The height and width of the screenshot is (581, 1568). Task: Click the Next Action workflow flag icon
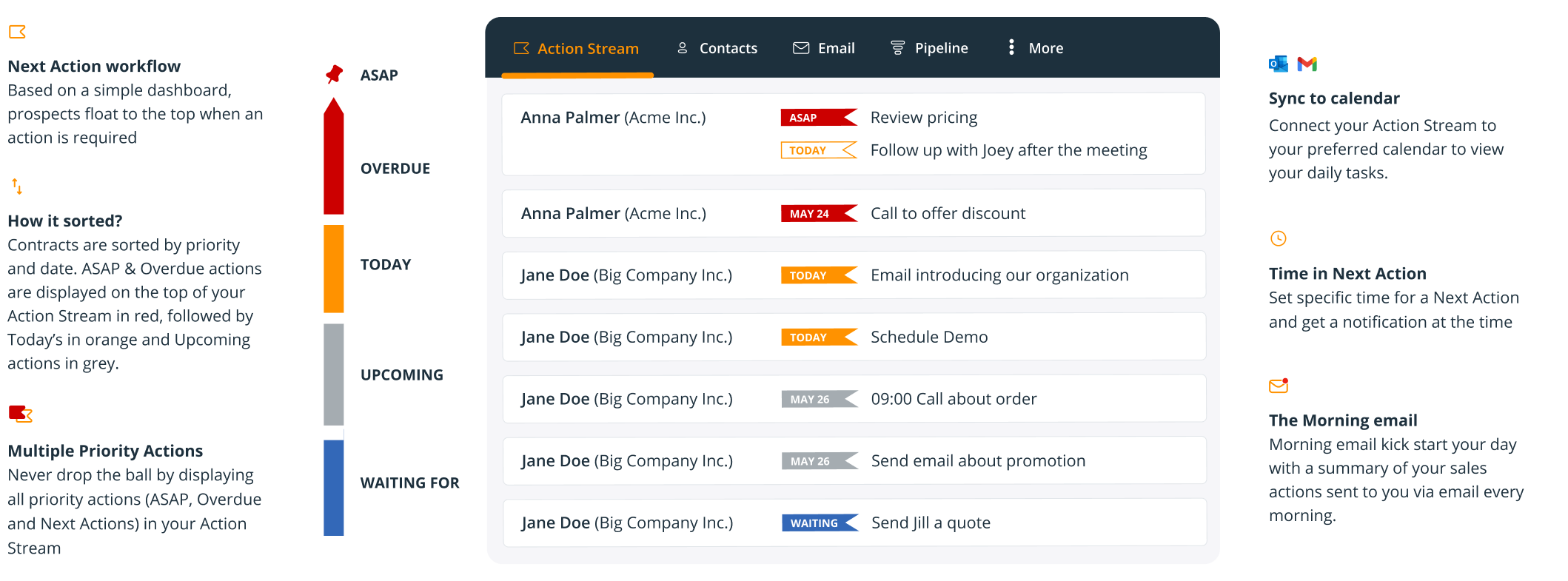[x=17, y=32]
